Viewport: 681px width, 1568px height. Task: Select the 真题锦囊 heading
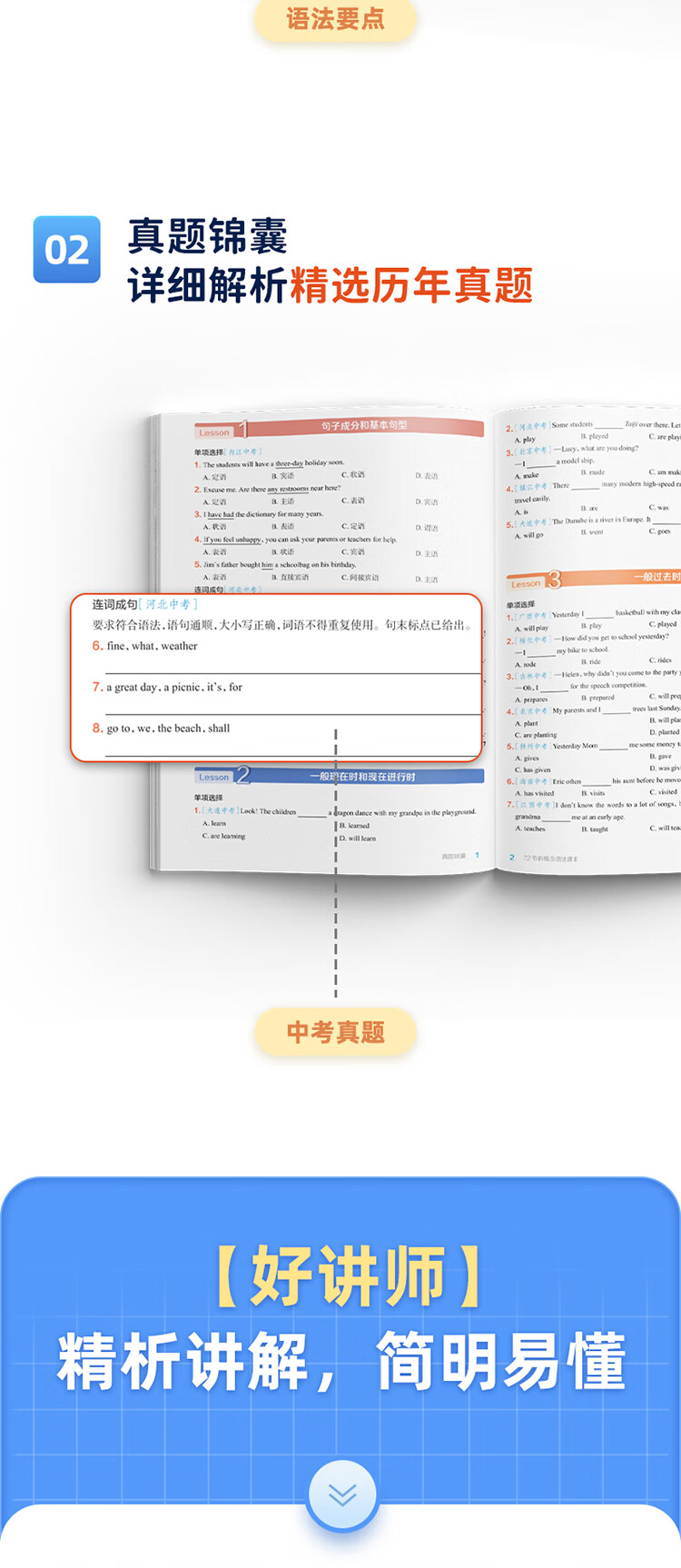tap(207, 236)
